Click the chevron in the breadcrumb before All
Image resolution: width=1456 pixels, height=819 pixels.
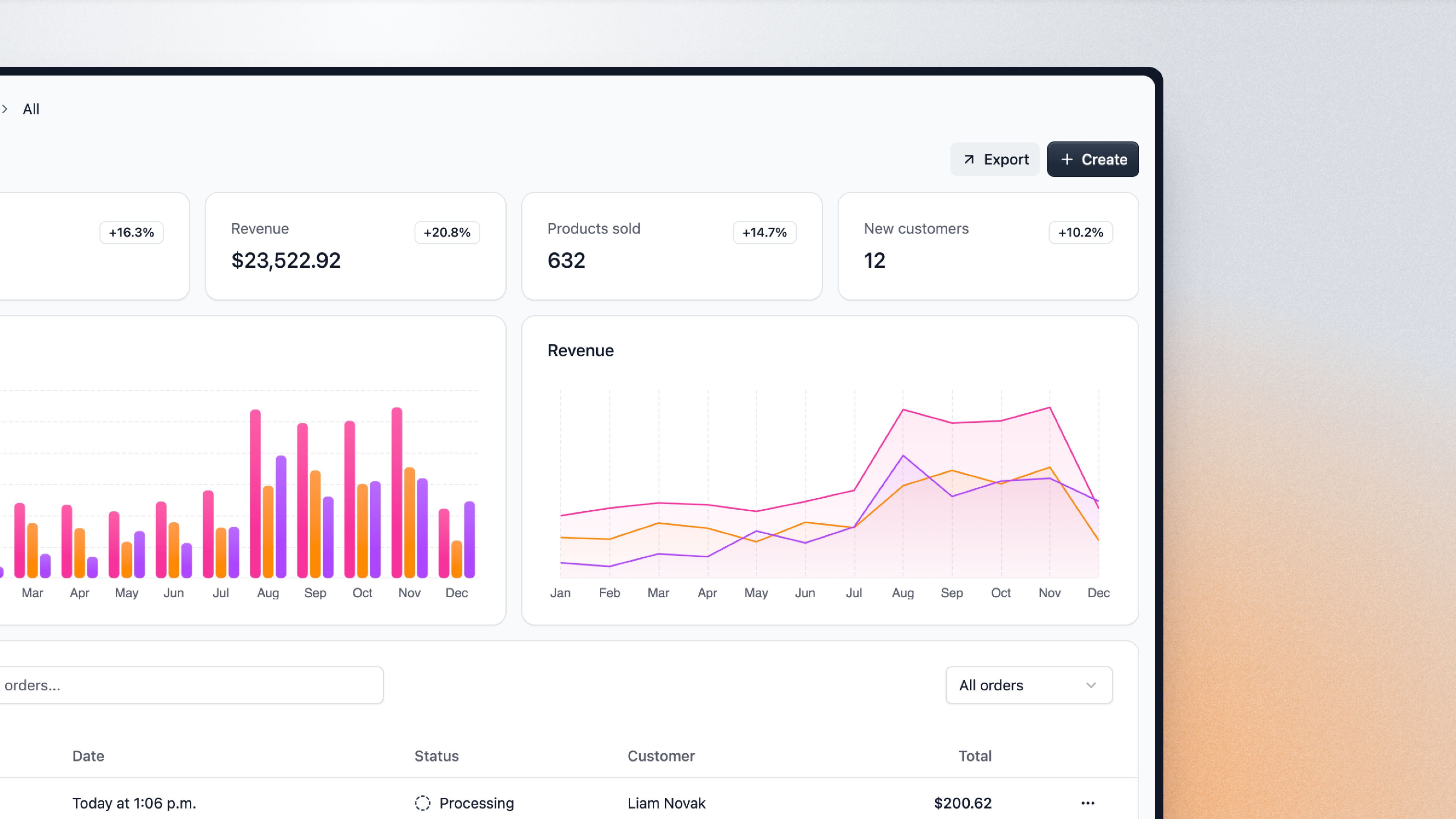5,108
